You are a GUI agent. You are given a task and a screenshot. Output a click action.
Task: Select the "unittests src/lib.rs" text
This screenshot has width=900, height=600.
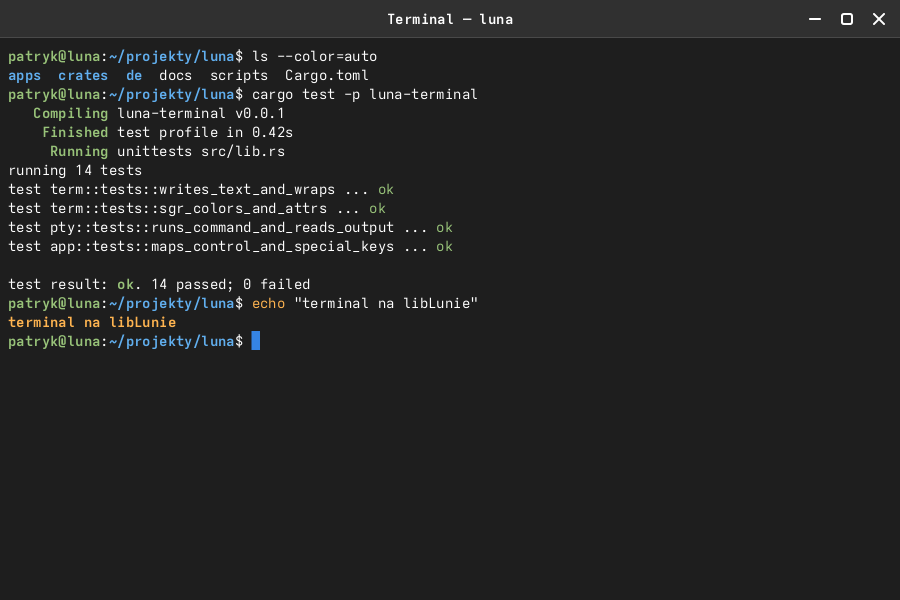(201, 152)
